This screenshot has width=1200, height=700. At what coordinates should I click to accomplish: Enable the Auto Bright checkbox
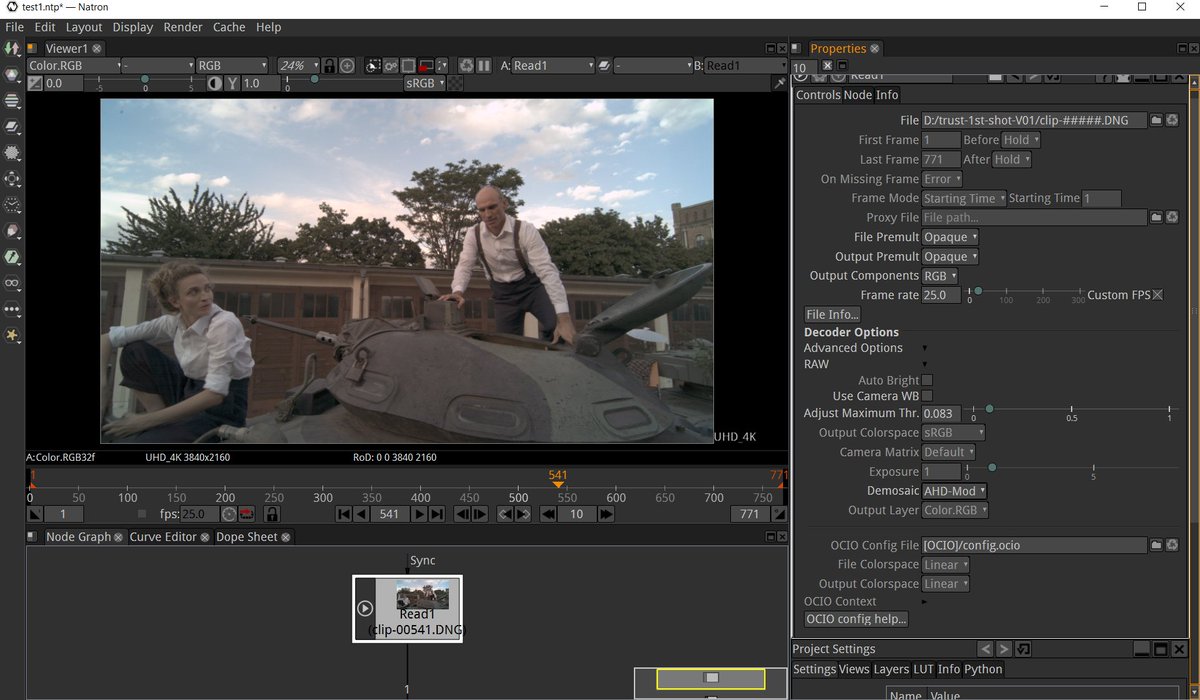tap(926, 380)
